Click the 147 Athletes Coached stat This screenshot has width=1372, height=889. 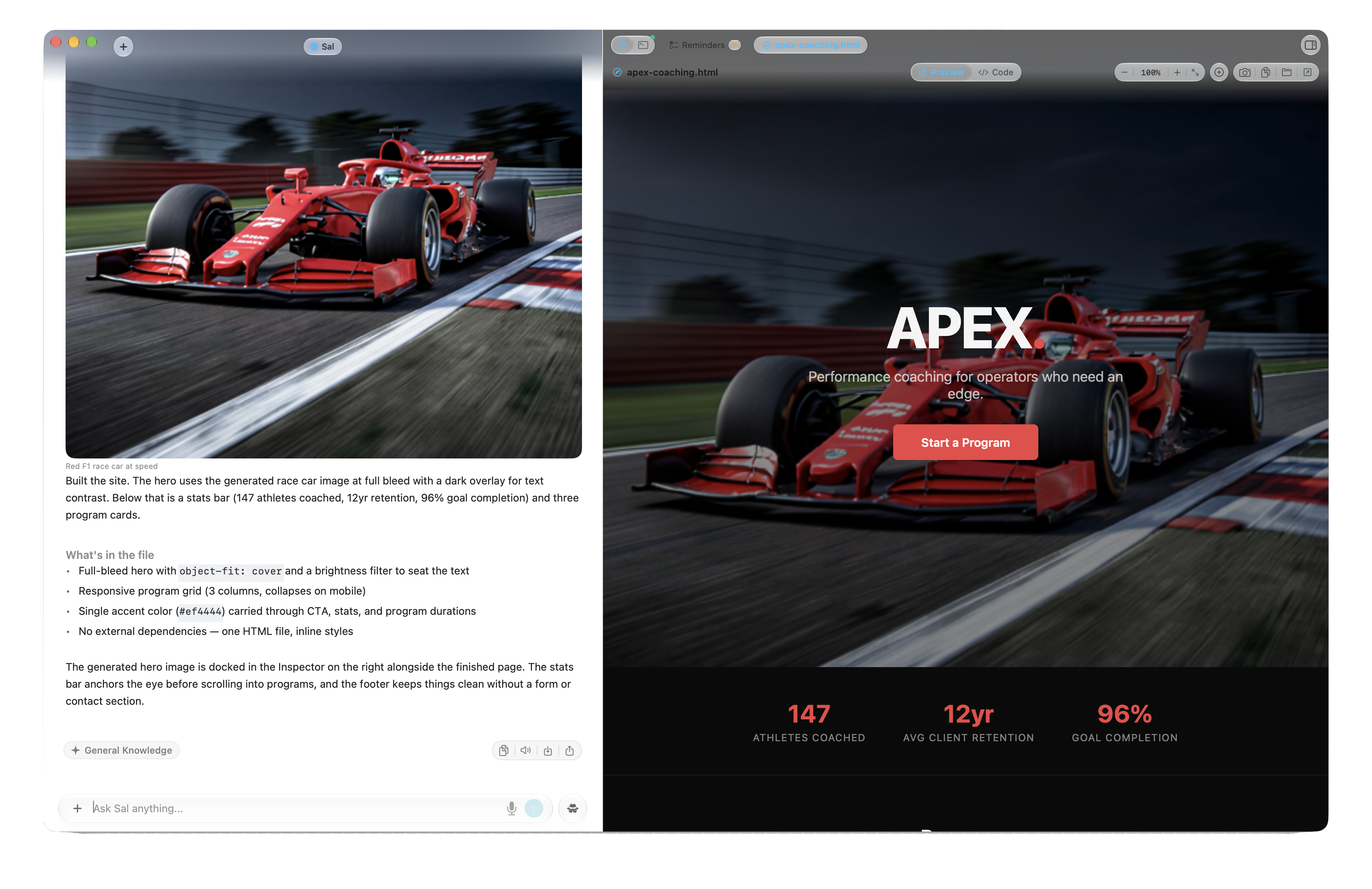click(x=809, y=722)
